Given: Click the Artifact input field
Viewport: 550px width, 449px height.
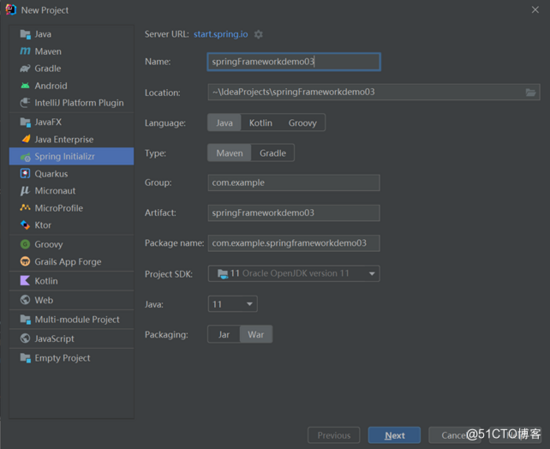Looking at the screenshot, I should [294, 213].
